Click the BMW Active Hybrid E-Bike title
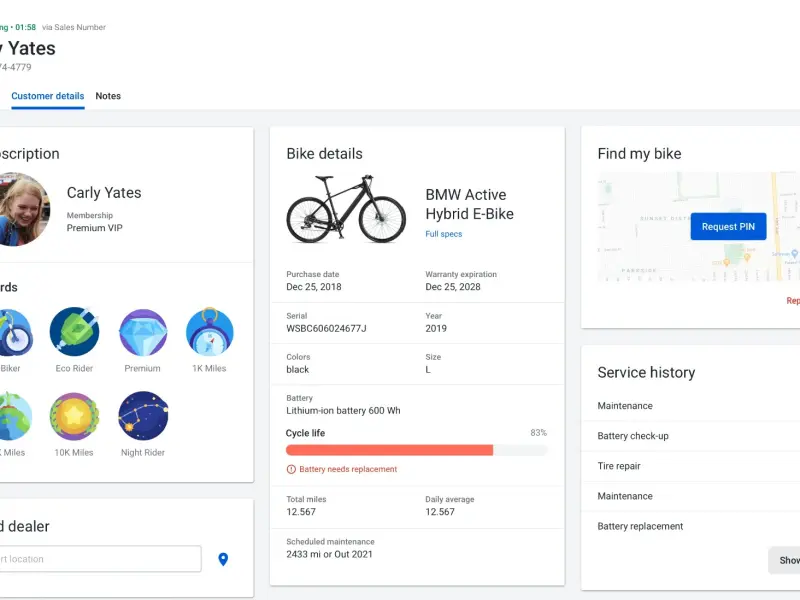 pyautogui.click(x=469, y=204)
